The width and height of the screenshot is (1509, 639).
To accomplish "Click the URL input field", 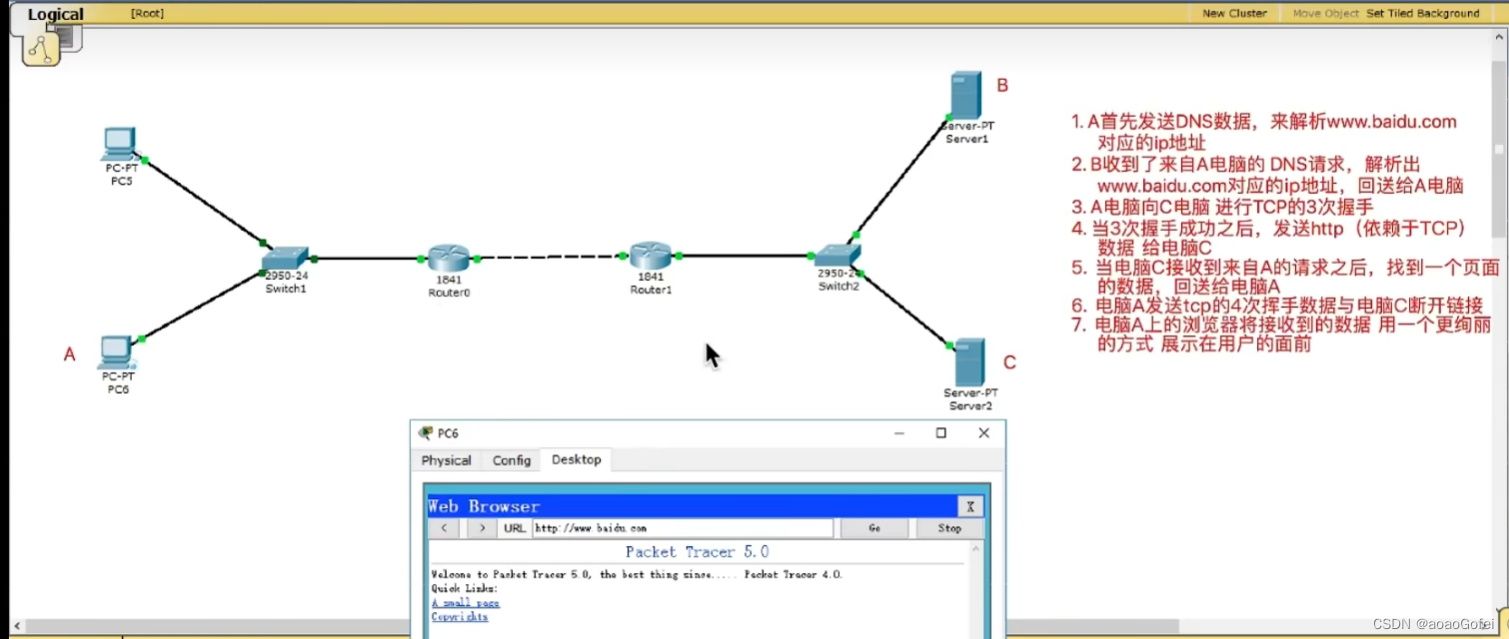I will 682,528.
